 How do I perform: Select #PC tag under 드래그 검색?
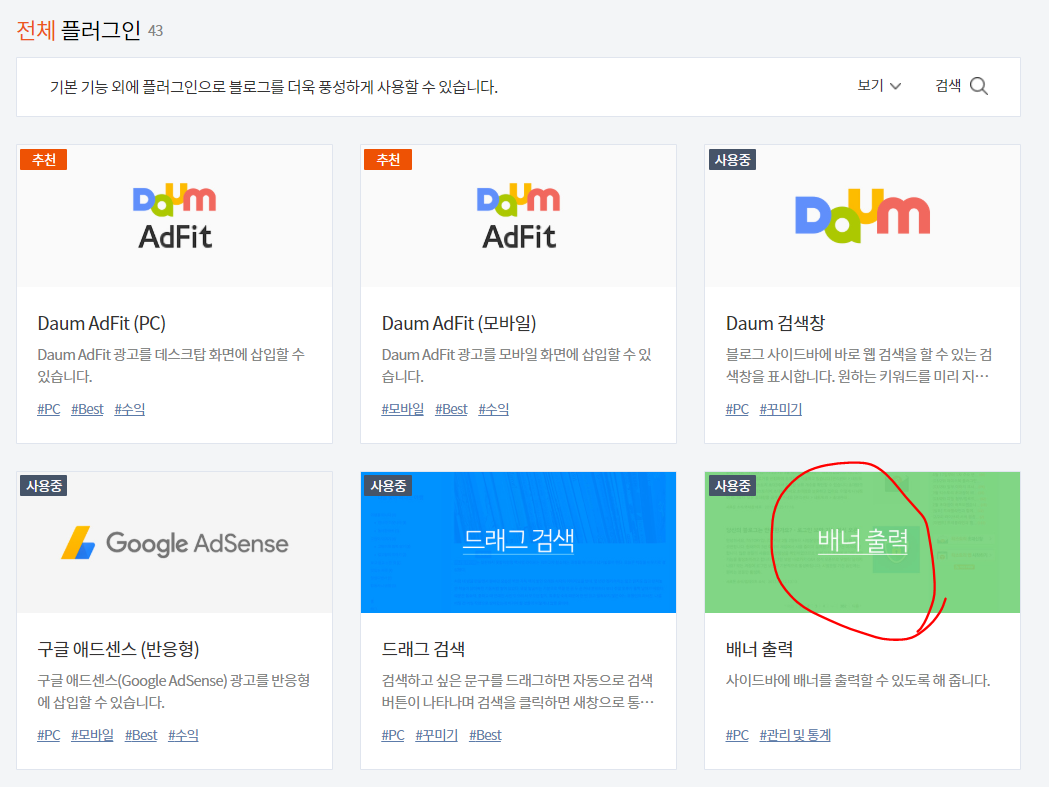[x=393, y=735]
